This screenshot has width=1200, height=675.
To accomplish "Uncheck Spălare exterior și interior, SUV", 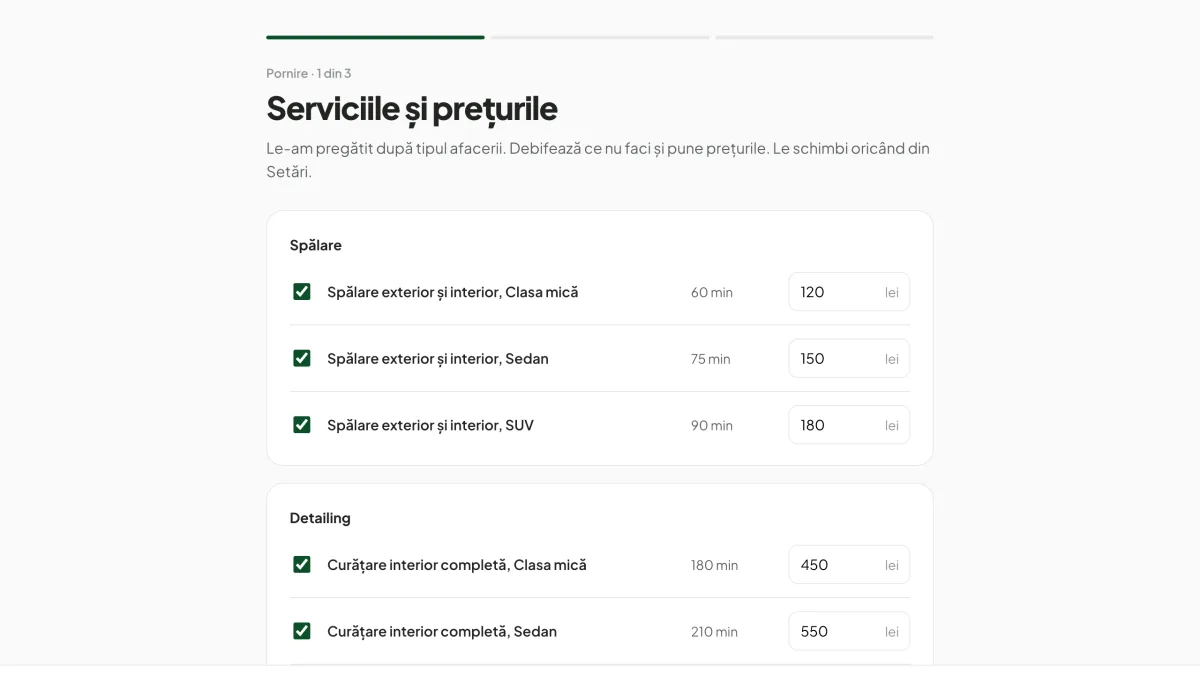I will click(301, 425).
